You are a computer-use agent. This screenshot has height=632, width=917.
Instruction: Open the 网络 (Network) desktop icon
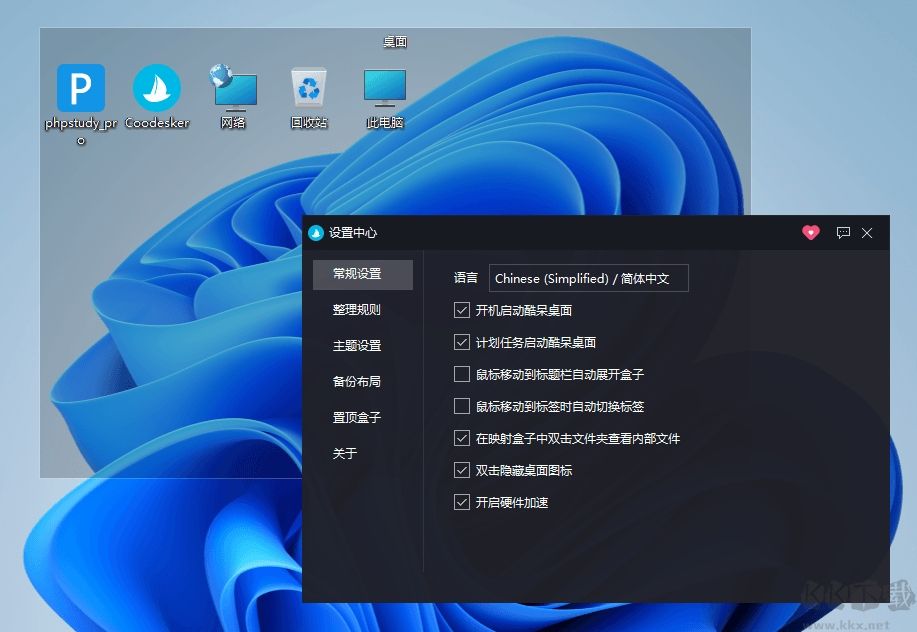pos(233,88)
